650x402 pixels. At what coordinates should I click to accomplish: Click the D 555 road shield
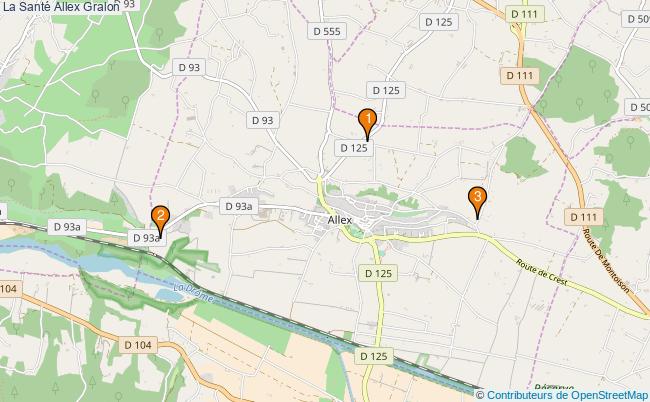coord(327,31)
